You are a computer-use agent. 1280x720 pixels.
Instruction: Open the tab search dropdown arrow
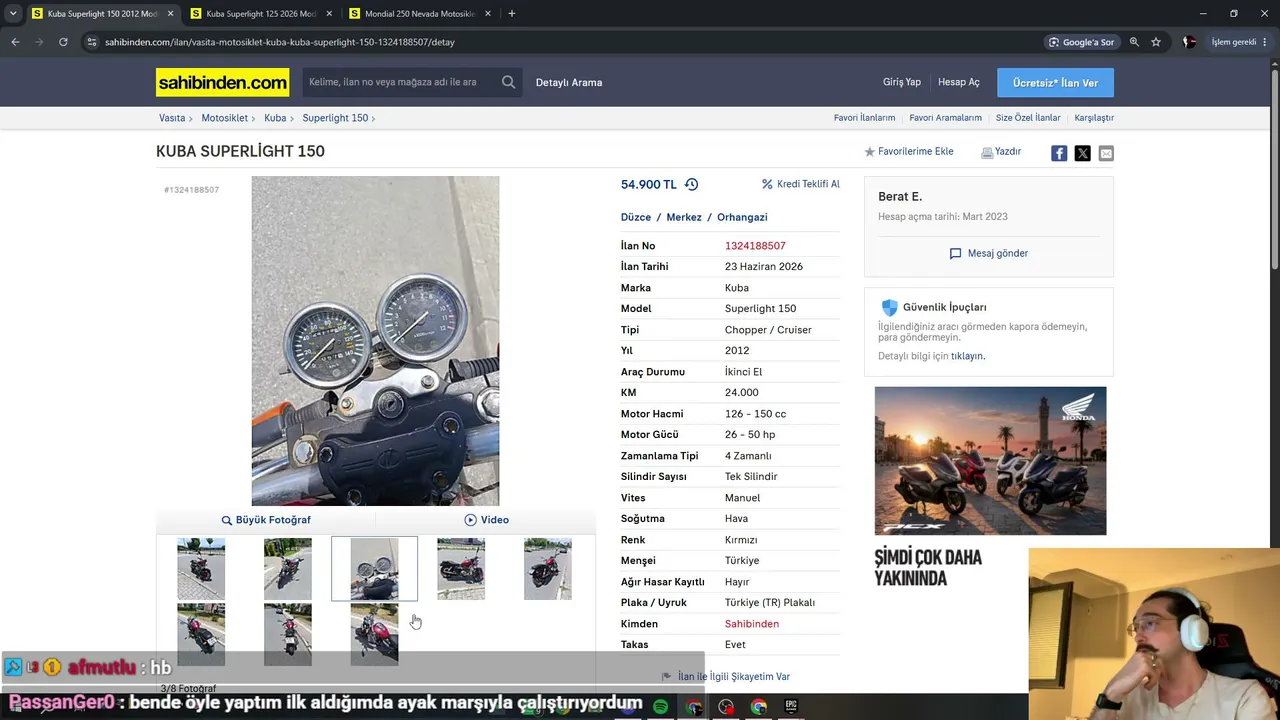point(13,14)
